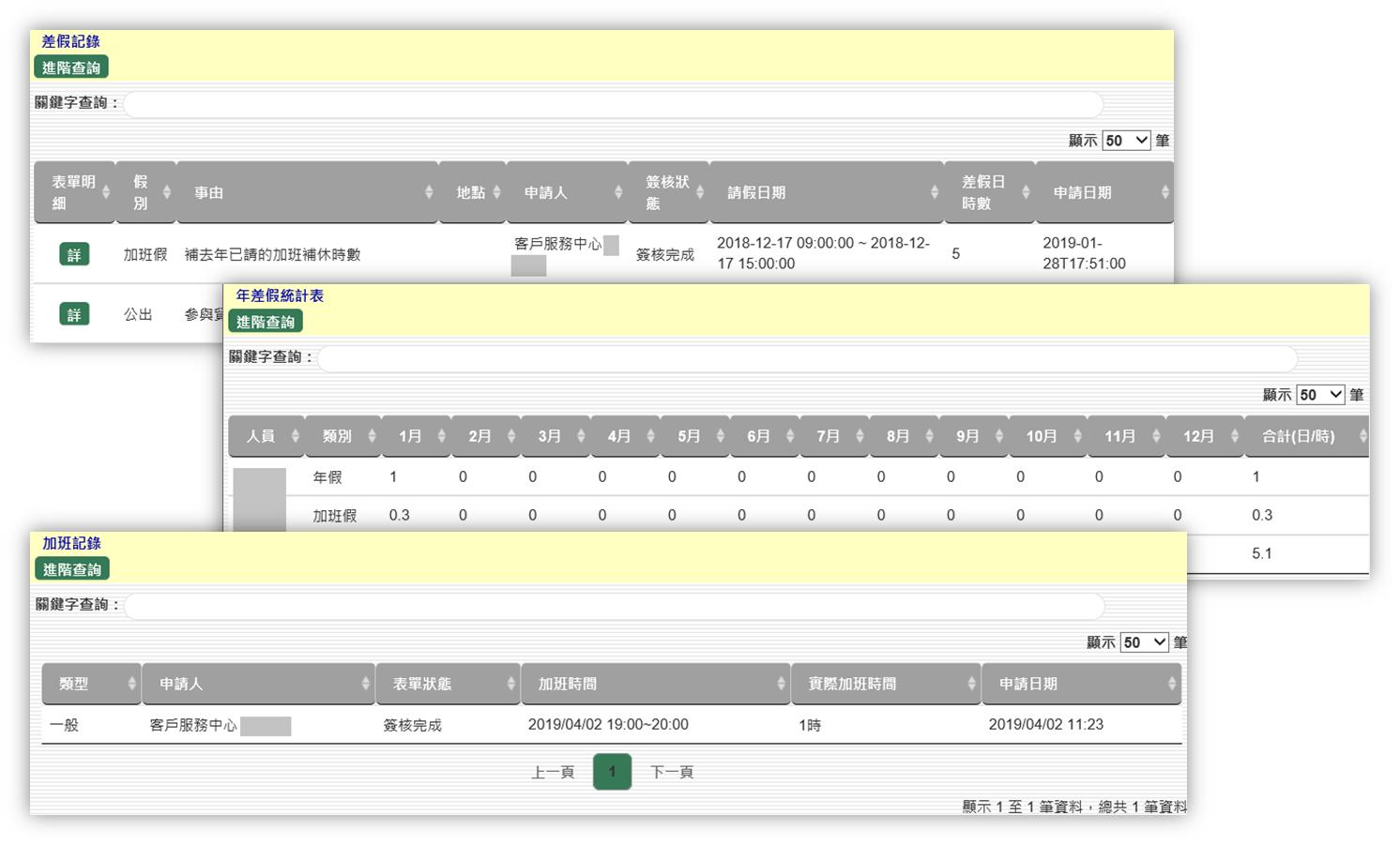
Task: Sort statistics table by 1月 column
Action: (x=416, y=436)
